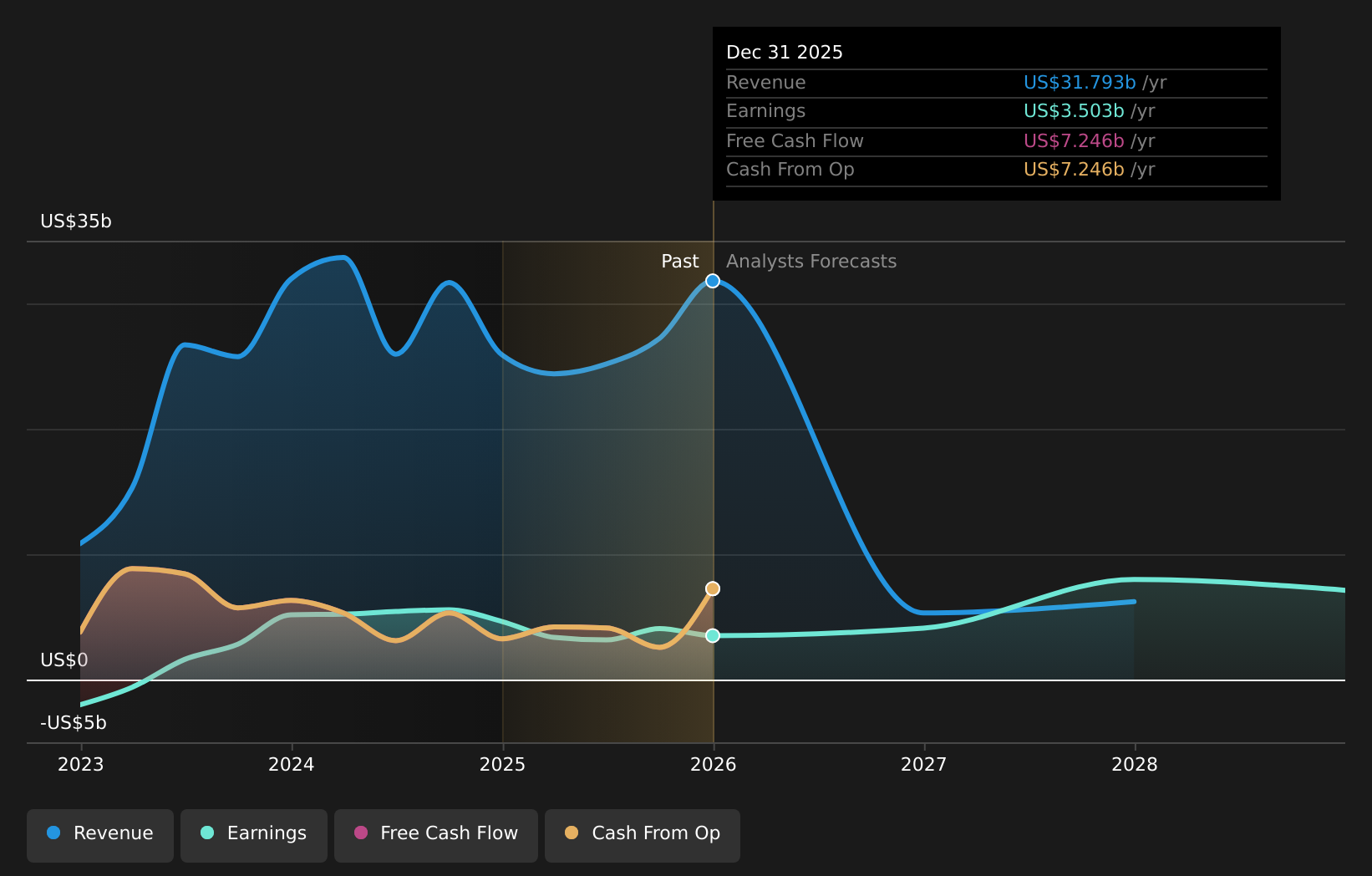
Task: Switch to the Past section of the chart
Action: click(x=679, y=261)
